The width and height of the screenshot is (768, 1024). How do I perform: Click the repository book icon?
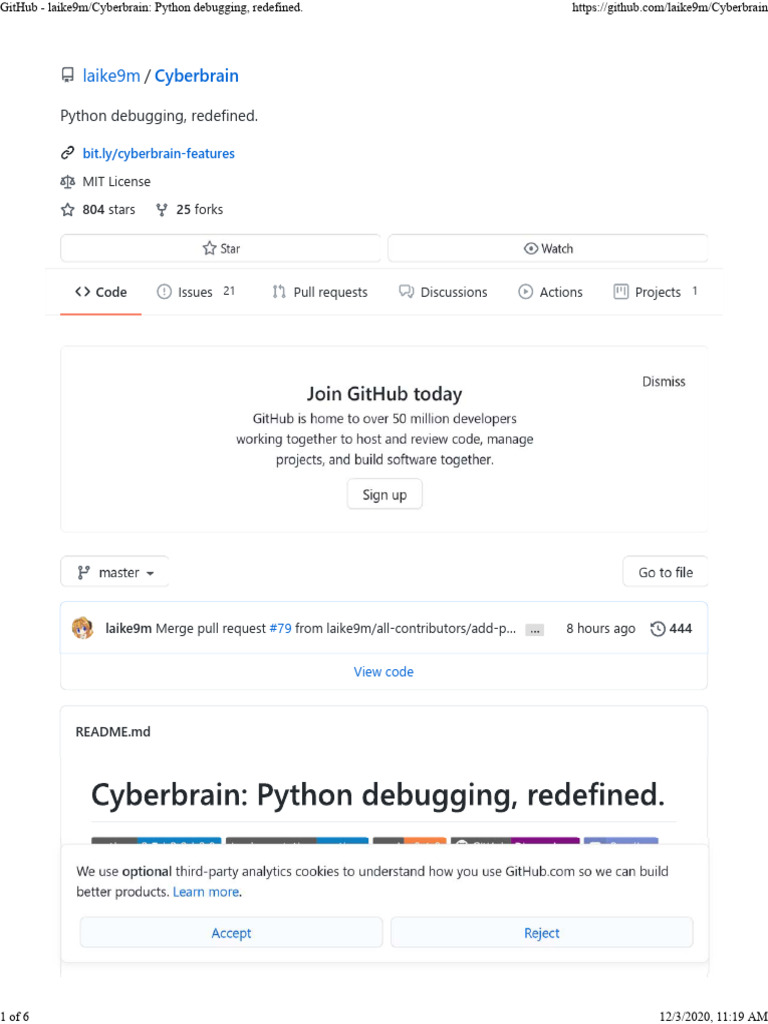[67, 76]
